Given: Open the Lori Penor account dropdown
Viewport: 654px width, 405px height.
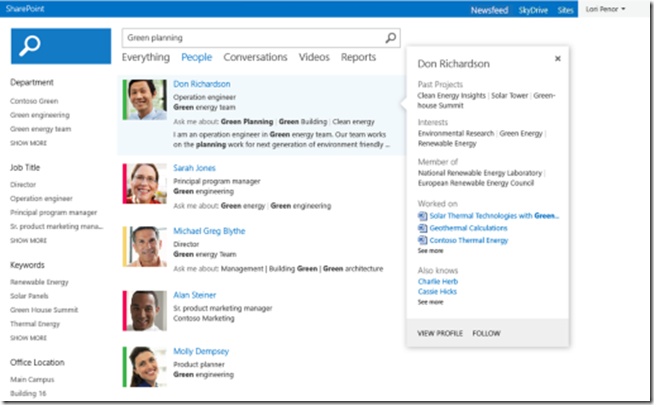Looking at the screenshot, I should [x=603, y=9].
